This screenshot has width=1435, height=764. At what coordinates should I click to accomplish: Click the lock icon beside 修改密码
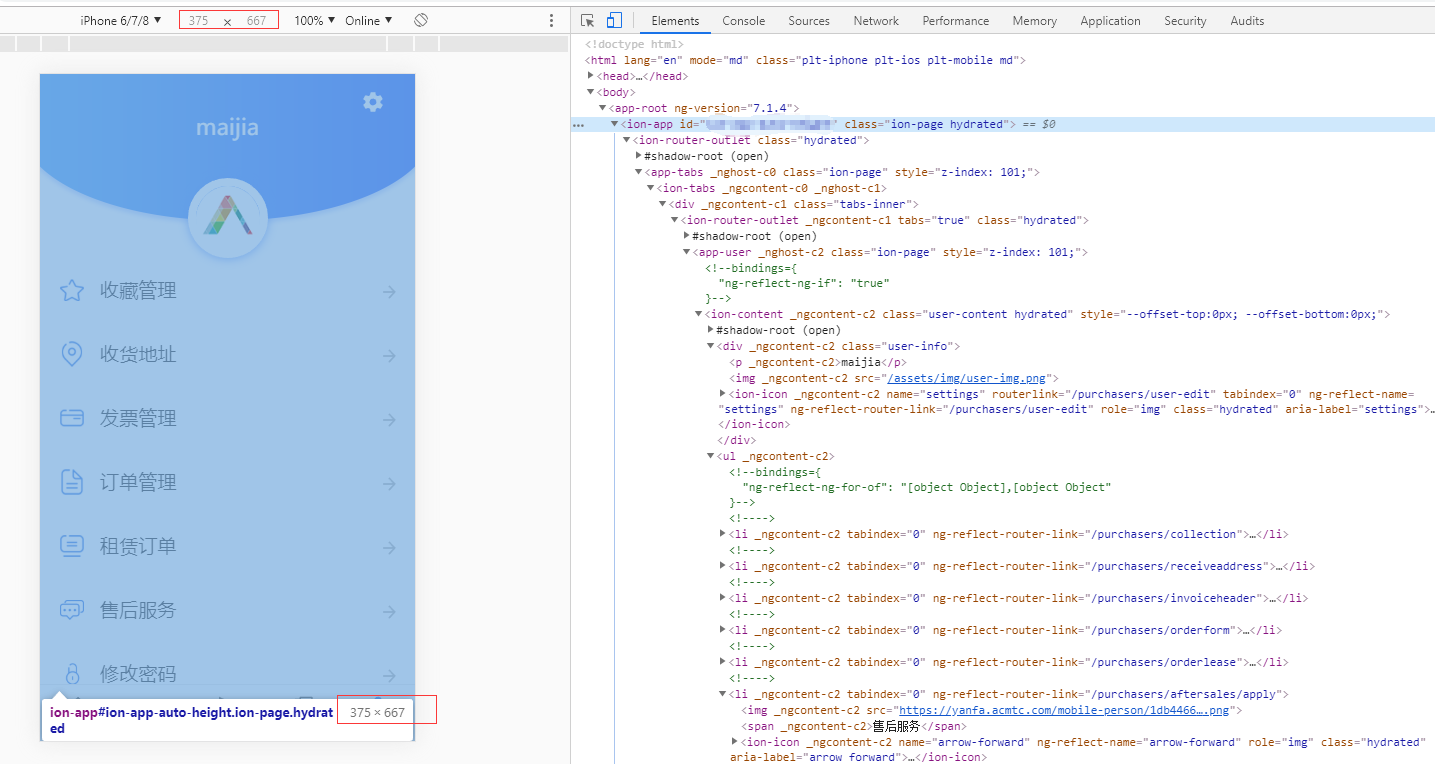[x=71, y=673]
